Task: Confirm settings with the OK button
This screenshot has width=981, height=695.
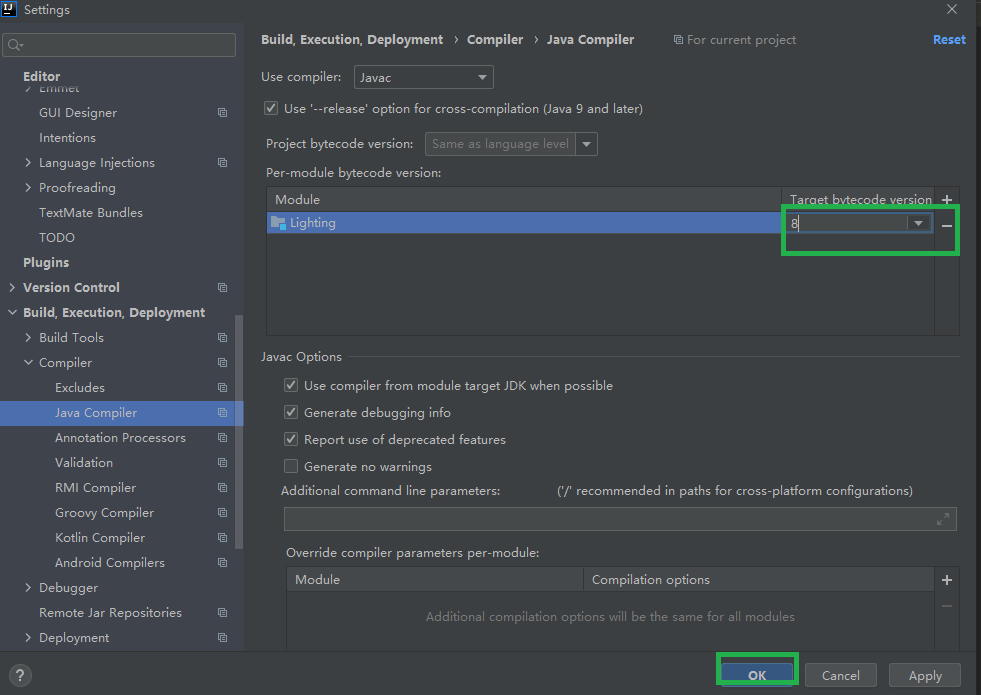Action: pyautogui.click(x=757, y=675)
